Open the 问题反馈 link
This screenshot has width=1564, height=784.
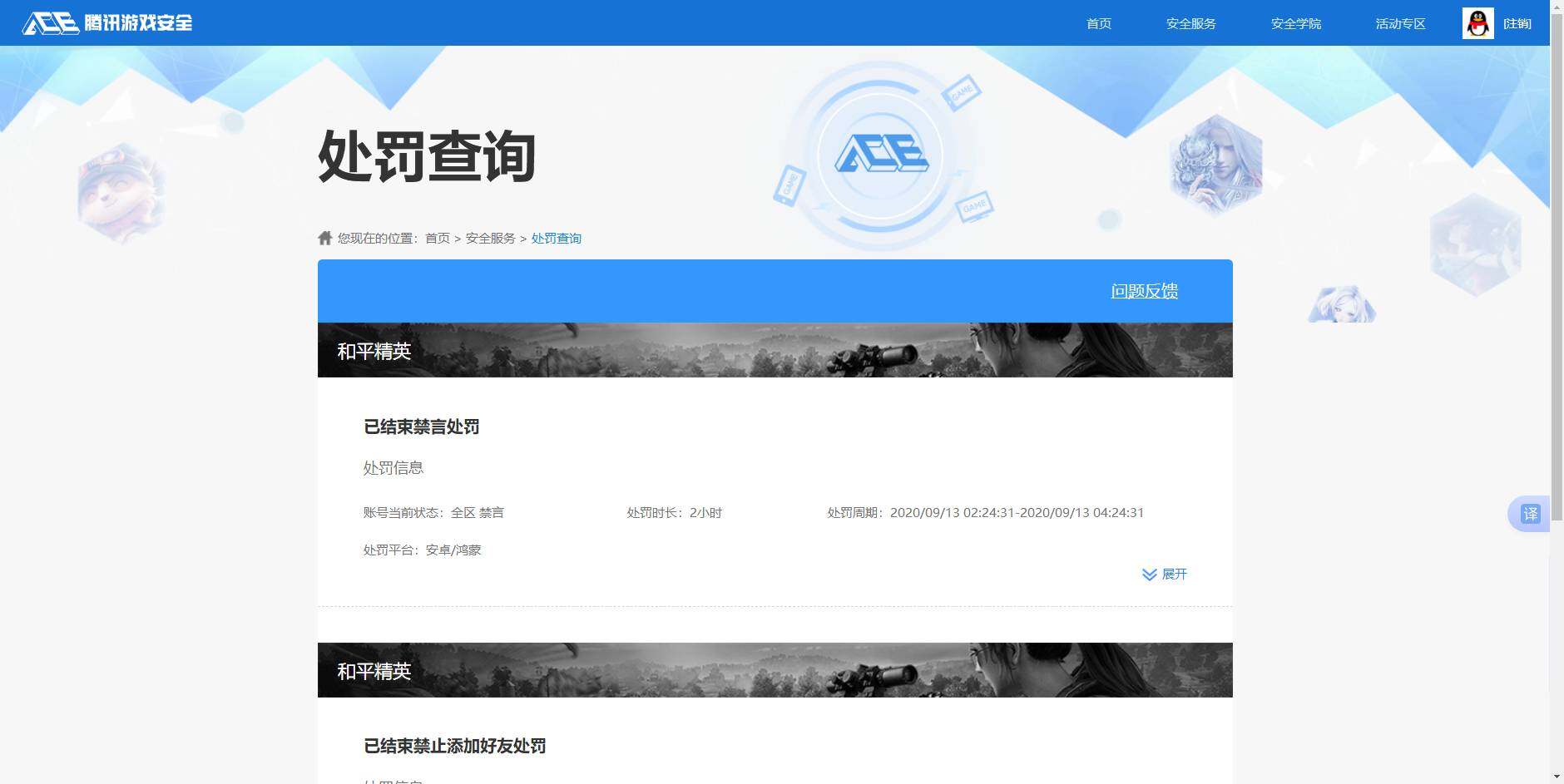(1144, 291)
